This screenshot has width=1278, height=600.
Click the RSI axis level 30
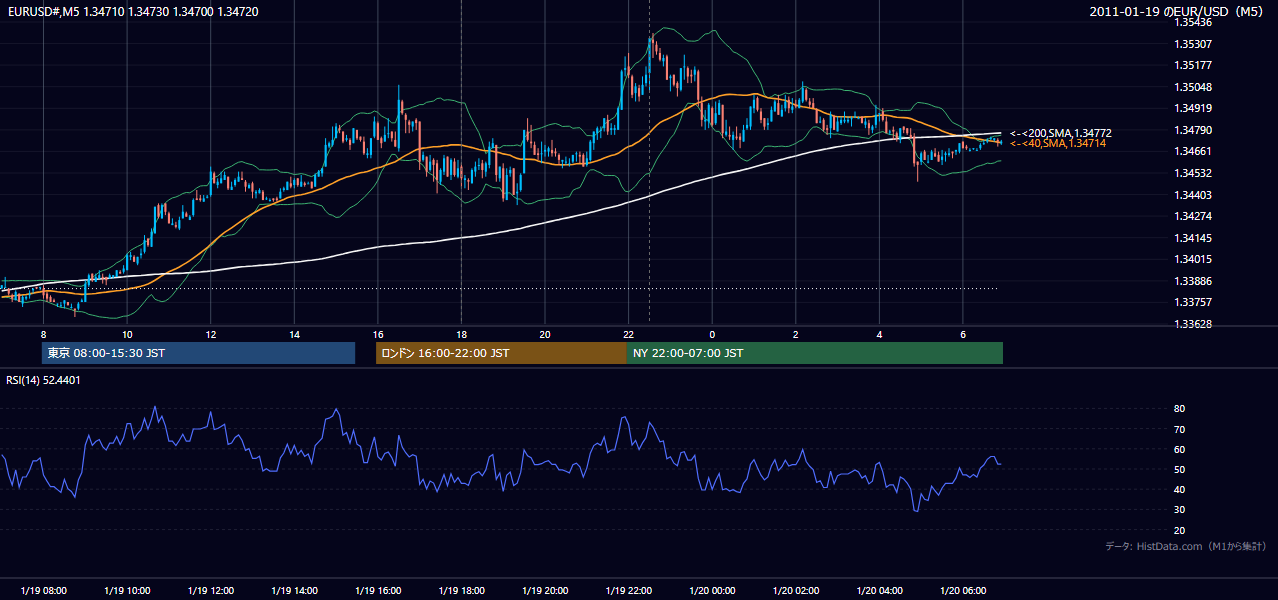click(1180, 510)
